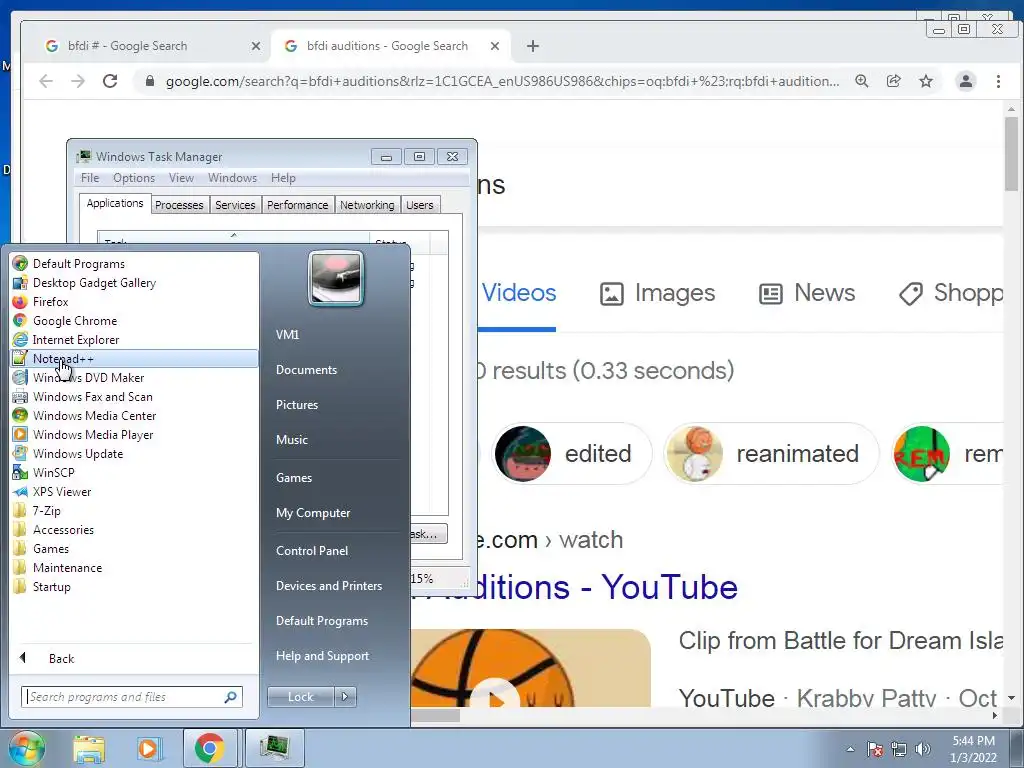Switch to the Services tab
Image resolution: width=1024 pixels, height=768 pixels.
[235, 205]
